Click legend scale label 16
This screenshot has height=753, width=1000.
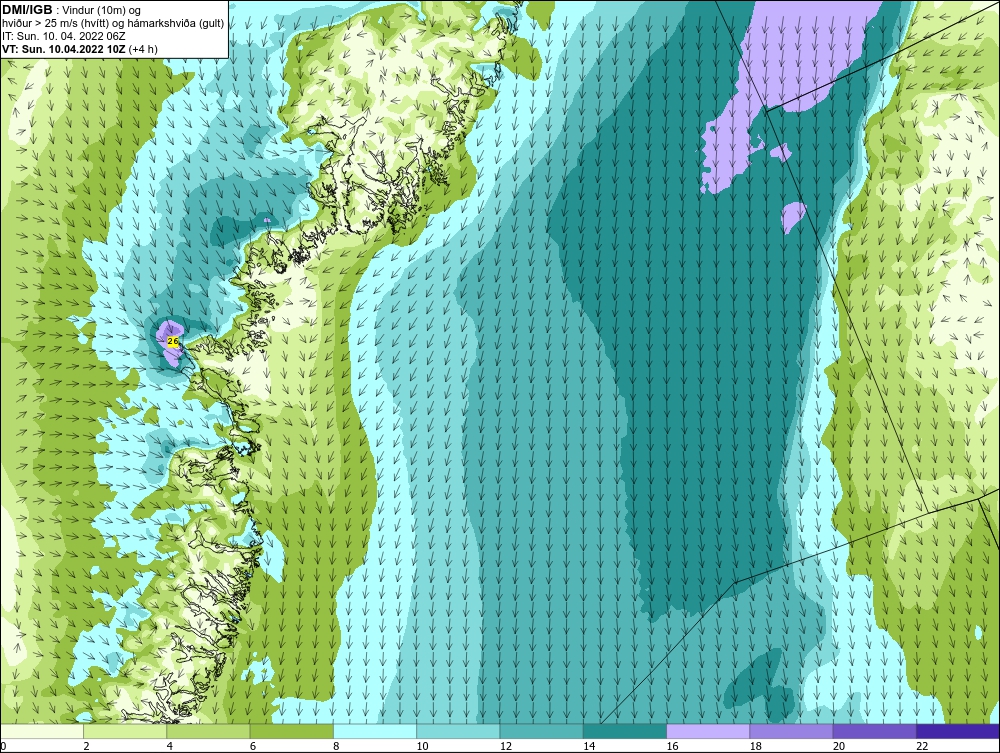point(672,747)
